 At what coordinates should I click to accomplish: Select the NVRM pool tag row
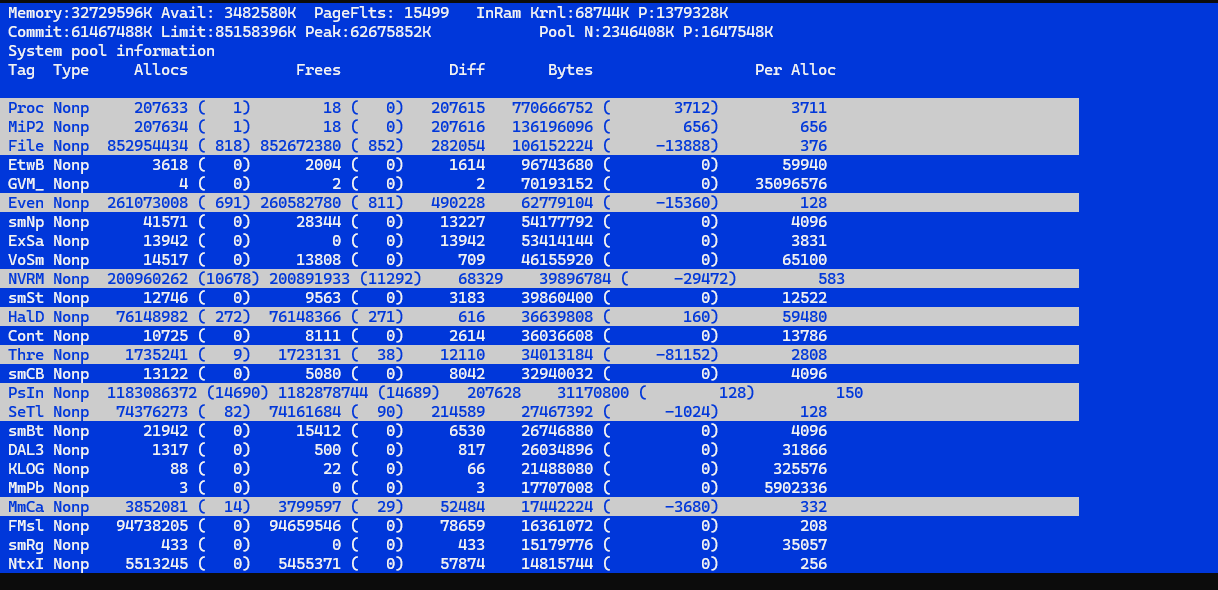[x=25, y=278]
